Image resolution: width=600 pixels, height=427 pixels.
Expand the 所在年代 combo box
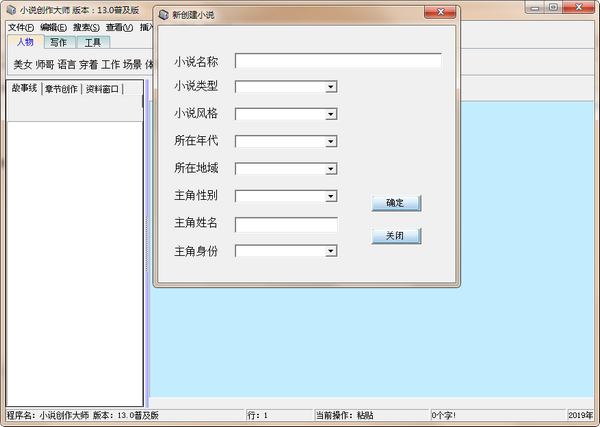[x=331, y=142]
